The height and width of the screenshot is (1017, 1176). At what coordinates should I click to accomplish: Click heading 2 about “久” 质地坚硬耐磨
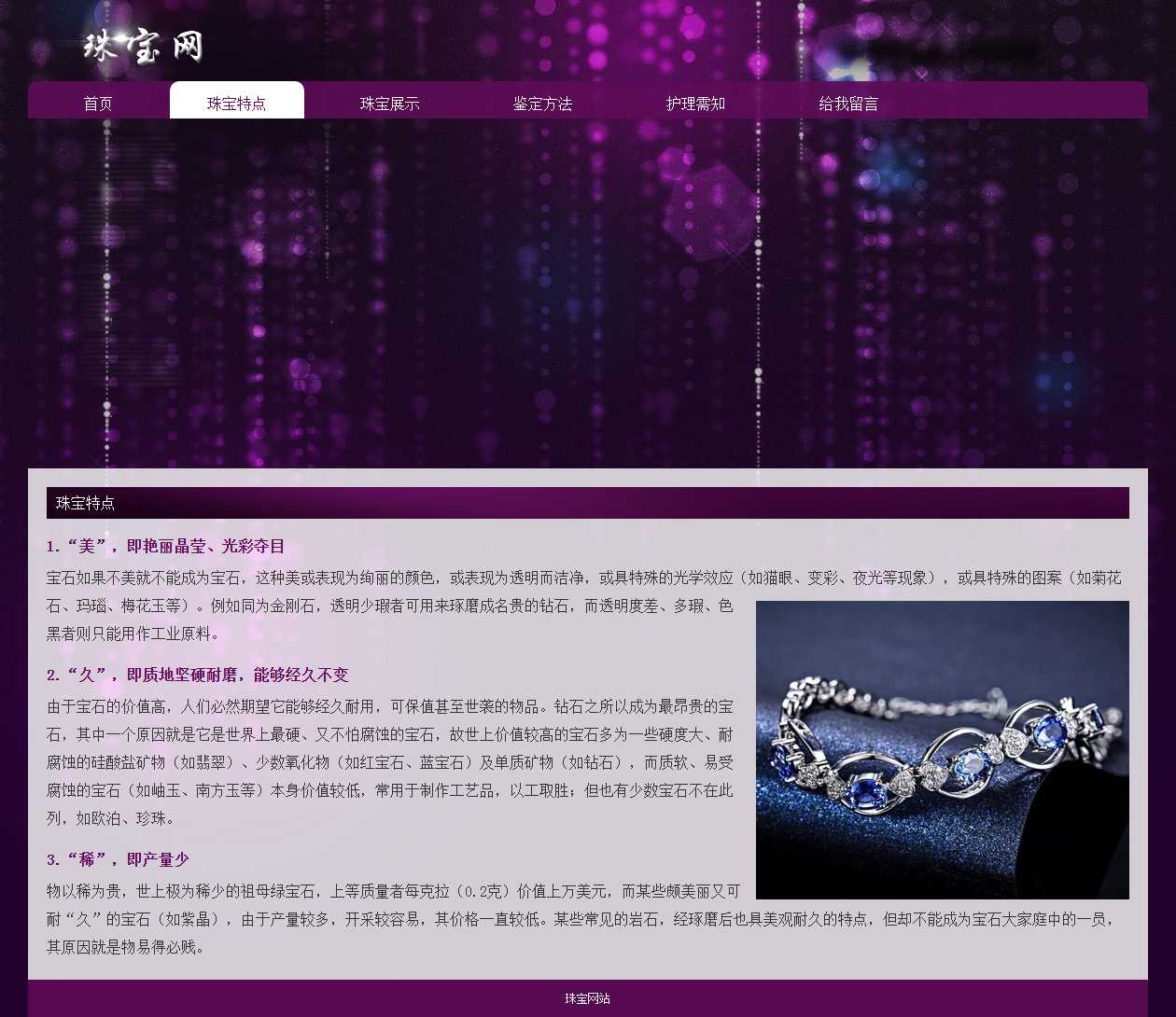click(x=197, y=675)
